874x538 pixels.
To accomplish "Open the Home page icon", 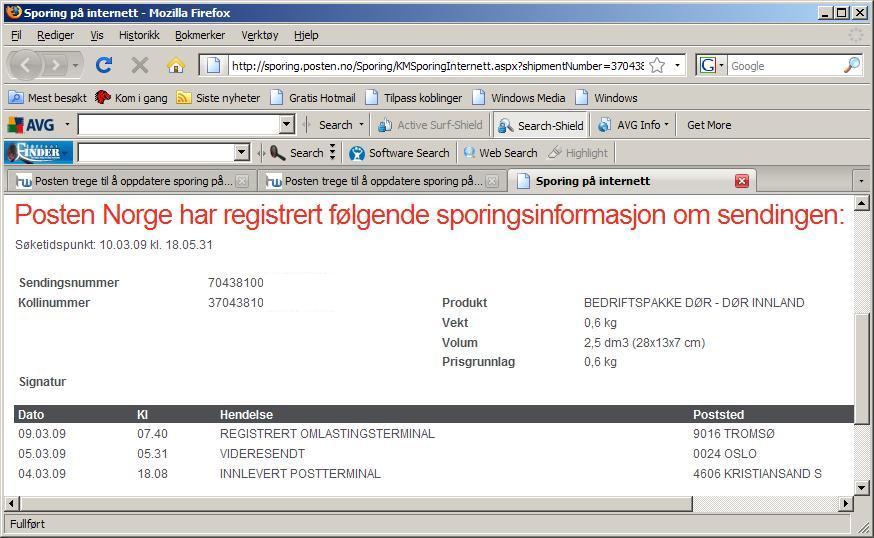I will pos(176,65).
